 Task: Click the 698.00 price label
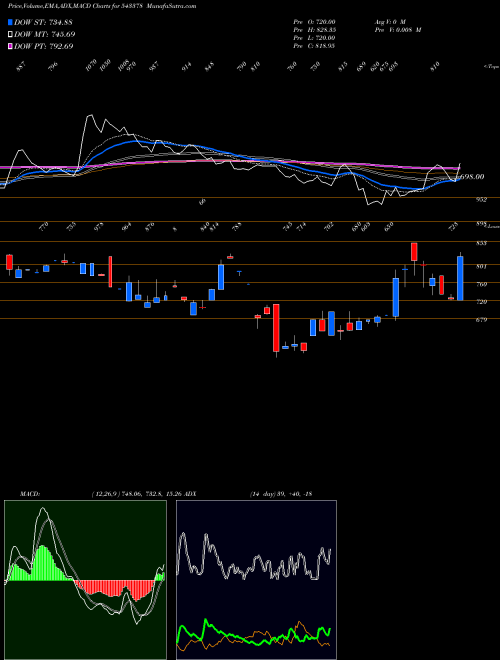coord(471,176)
